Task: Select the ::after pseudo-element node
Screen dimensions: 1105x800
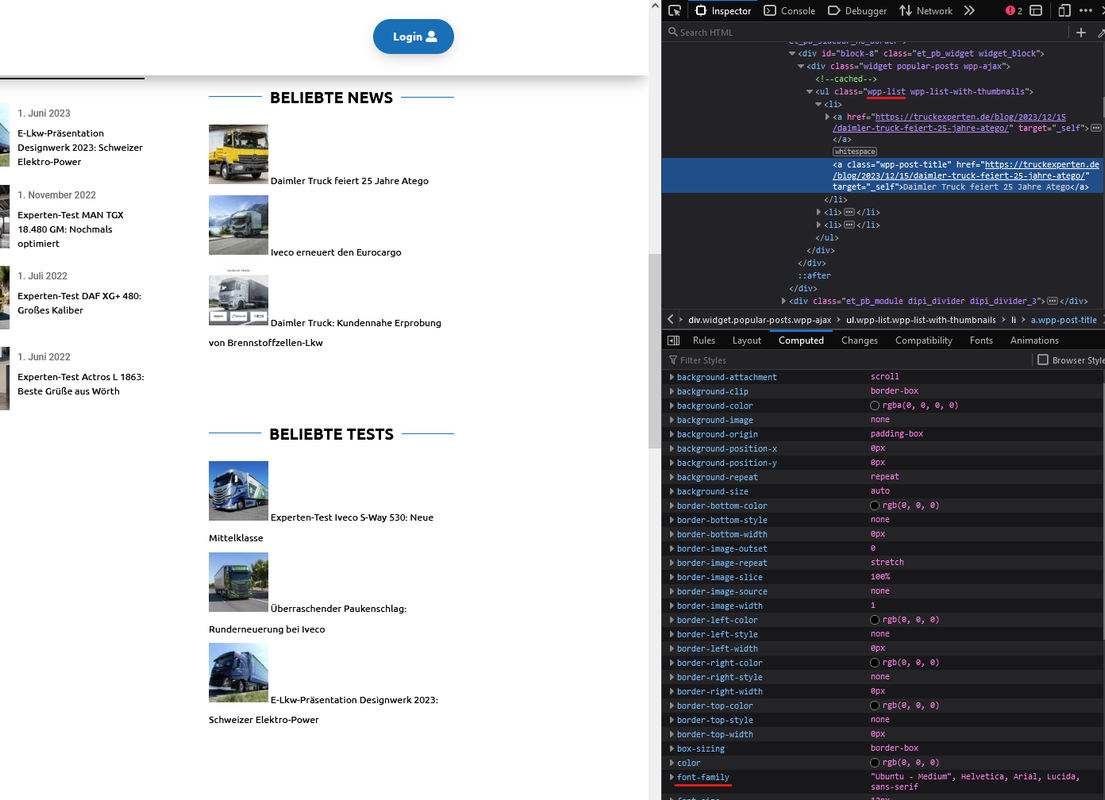Action: coord(814,276)
